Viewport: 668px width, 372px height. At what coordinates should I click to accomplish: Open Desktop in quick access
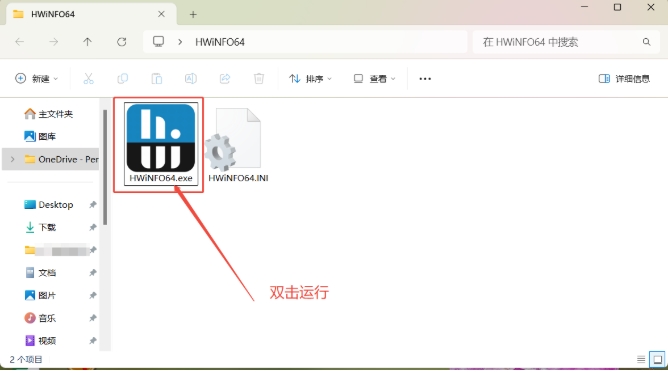point(49,205)
